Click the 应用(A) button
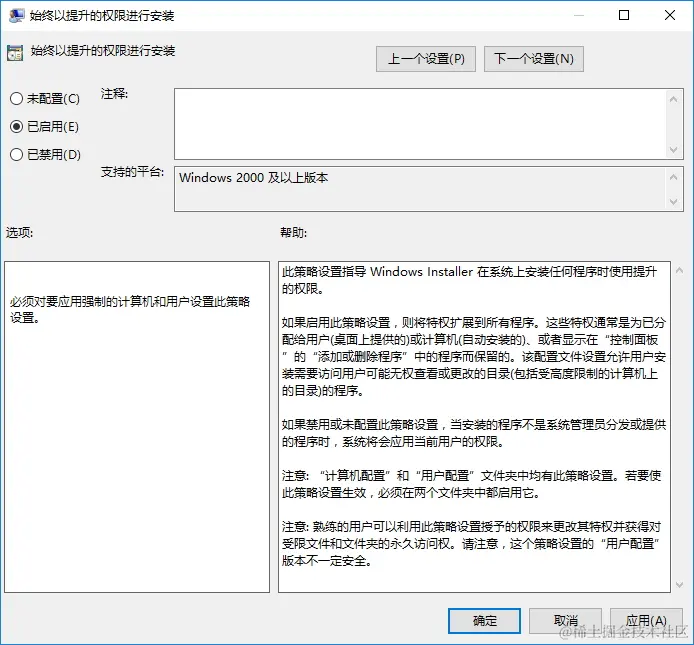The width and height of the screenshot is (694, 645). click(646, 621)
